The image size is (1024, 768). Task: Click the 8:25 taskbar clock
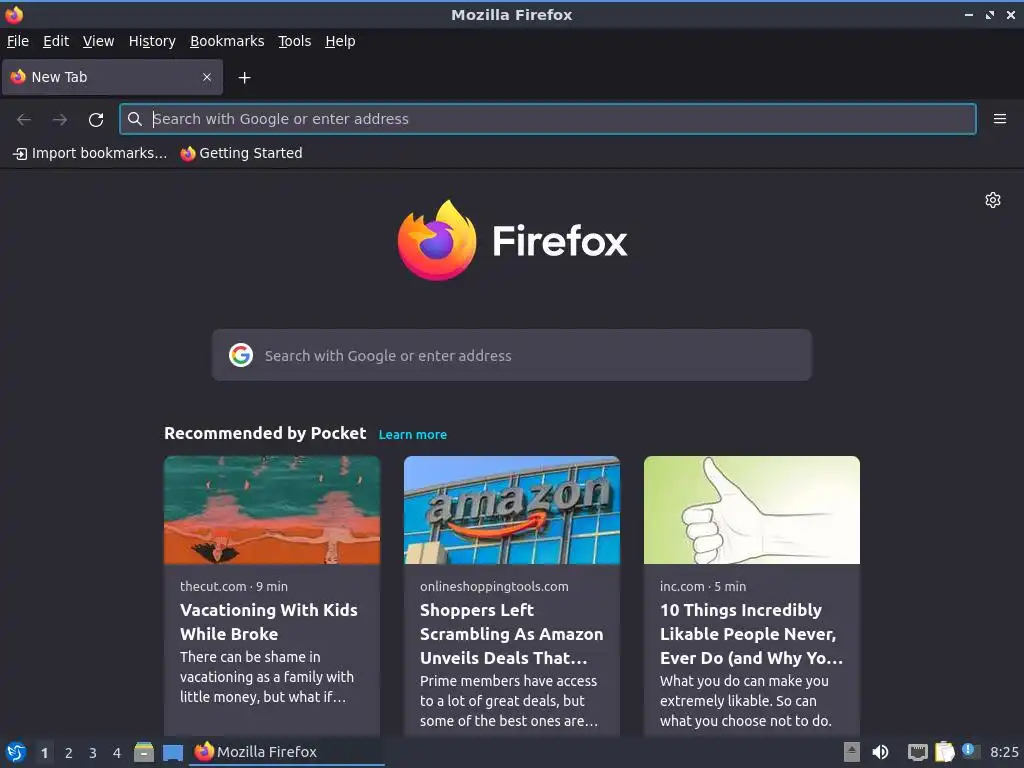(1004, 752)
